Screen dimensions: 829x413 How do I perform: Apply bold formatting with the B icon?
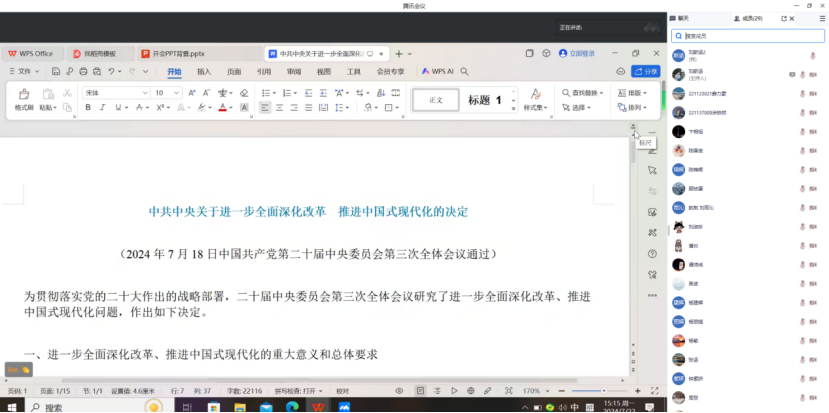pyautogui.click(x=88, y=107)
